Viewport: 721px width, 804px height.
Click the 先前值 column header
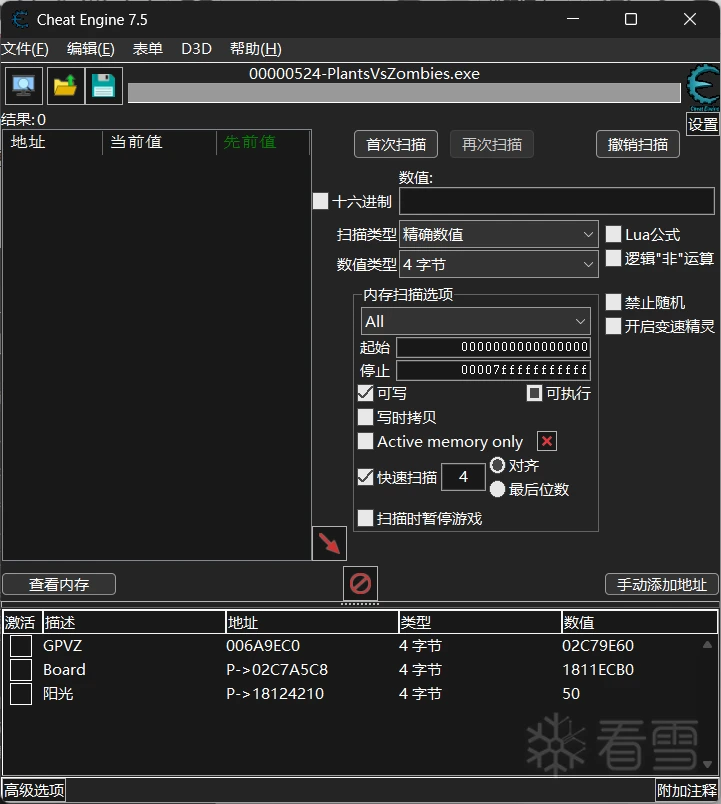point(263,142)
